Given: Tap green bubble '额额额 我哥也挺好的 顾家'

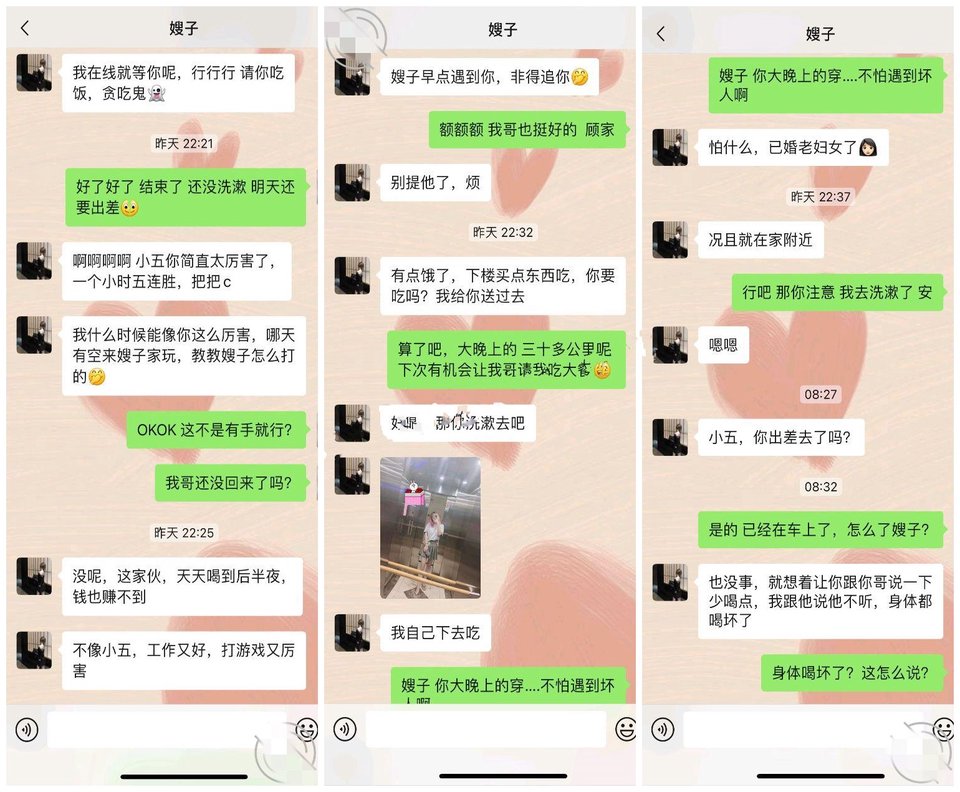Looking at the screenshot, I should coord(527,129).
